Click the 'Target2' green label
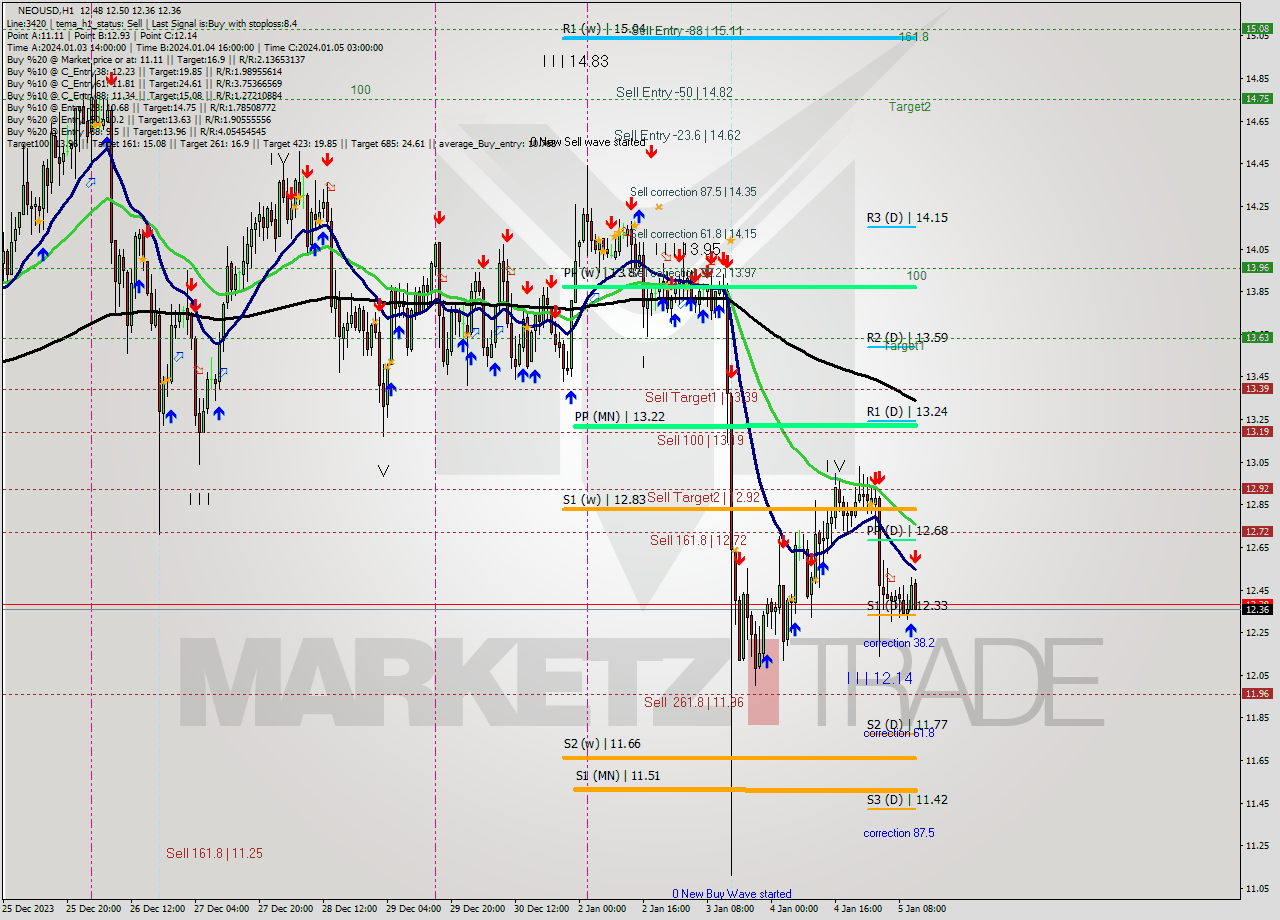The width and height of the screenshot is (1280, 920). pos(910,106)
